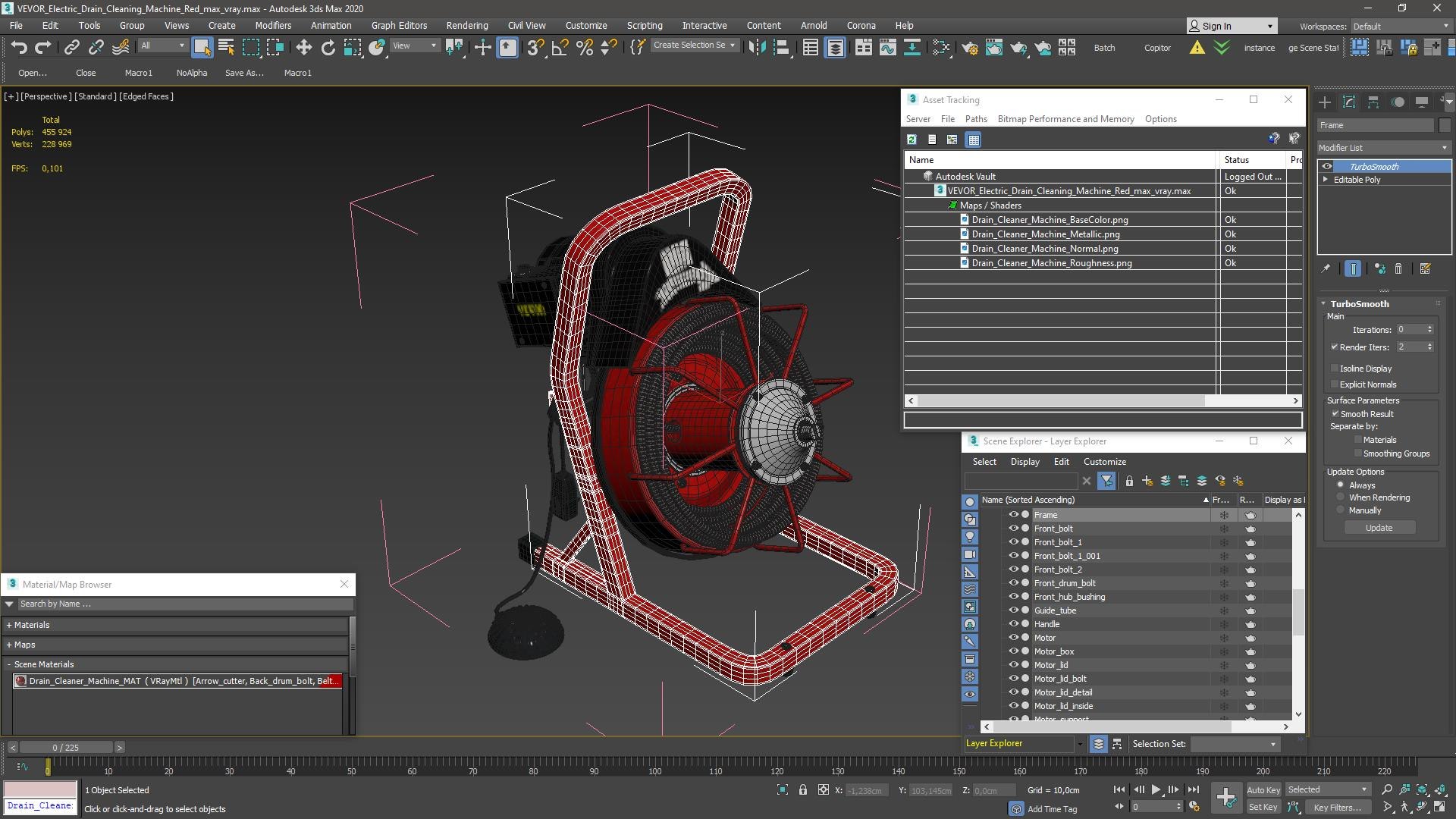Image resolution: width=1456 pixels, height=819 pixels.
Task: Click the yellow warning triangle icon
Action: (1197, 48)
